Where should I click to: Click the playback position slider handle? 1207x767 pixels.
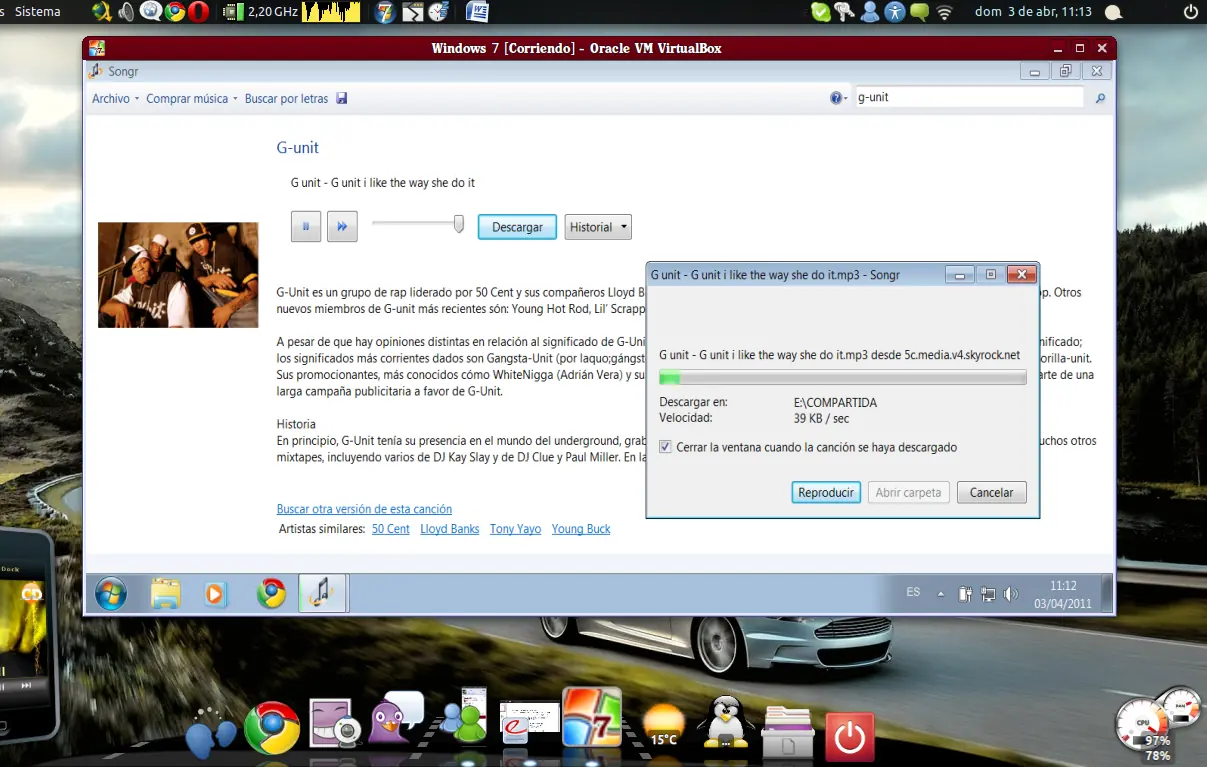point(459,224)
